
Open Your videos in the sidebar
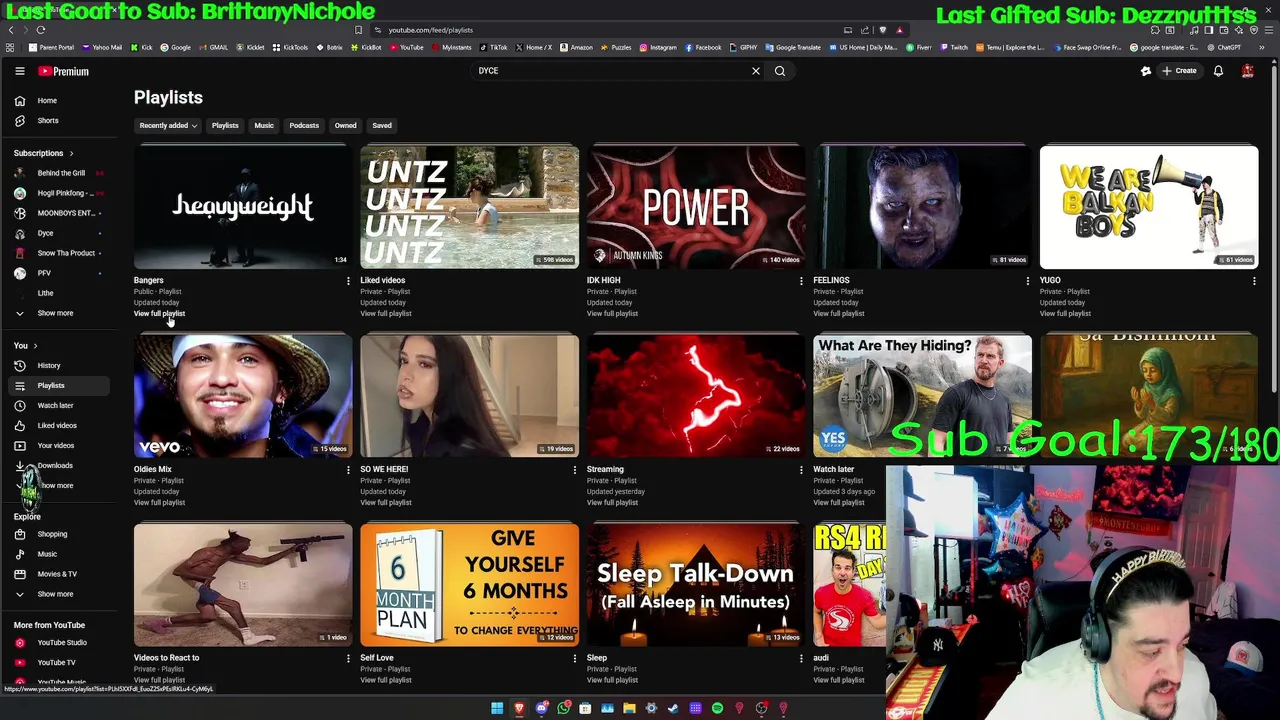coord(55,445)
